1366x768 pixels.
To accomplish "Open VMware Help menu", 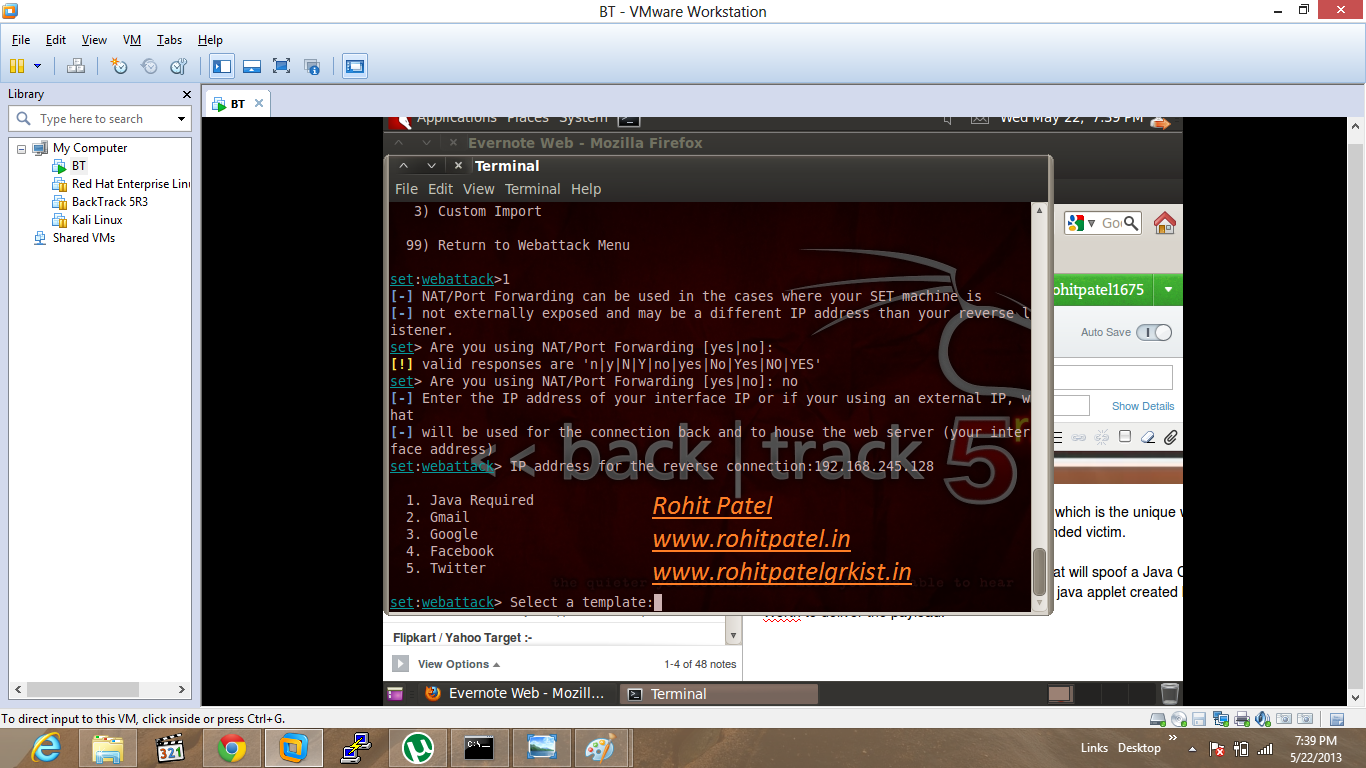I will coord(210,40).
